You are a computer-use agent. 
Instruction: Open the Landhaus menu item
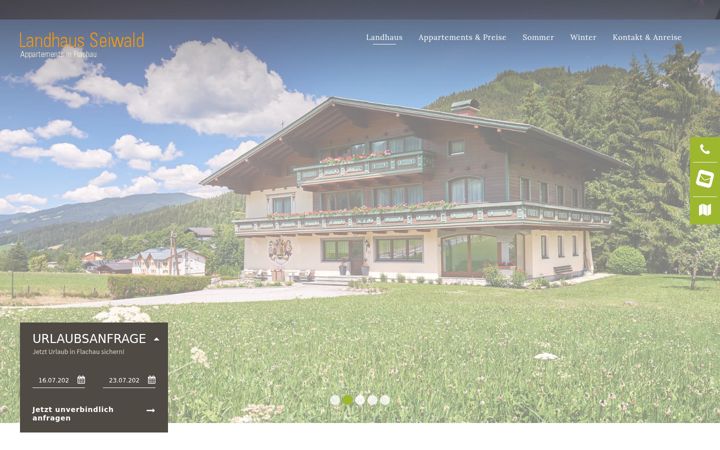click(x=384, y=37)
